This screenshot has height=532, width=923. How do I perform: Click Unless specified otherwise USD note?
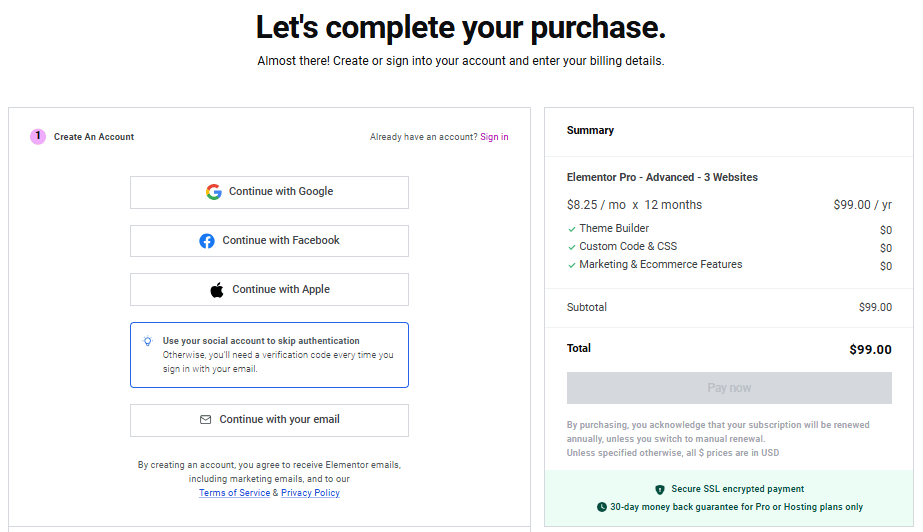672,453
